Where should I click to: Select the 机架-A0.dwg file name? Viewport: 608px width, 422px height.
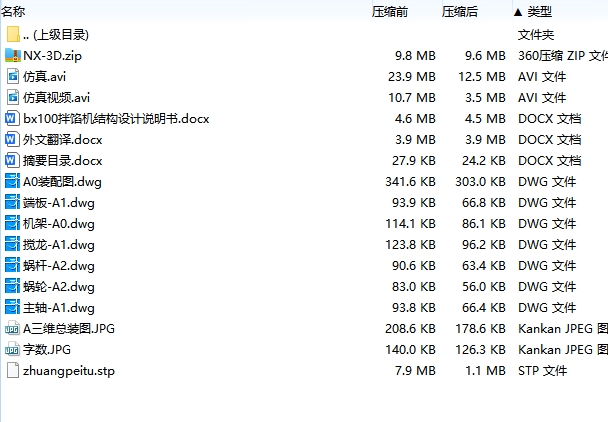[x=59, y=224]
